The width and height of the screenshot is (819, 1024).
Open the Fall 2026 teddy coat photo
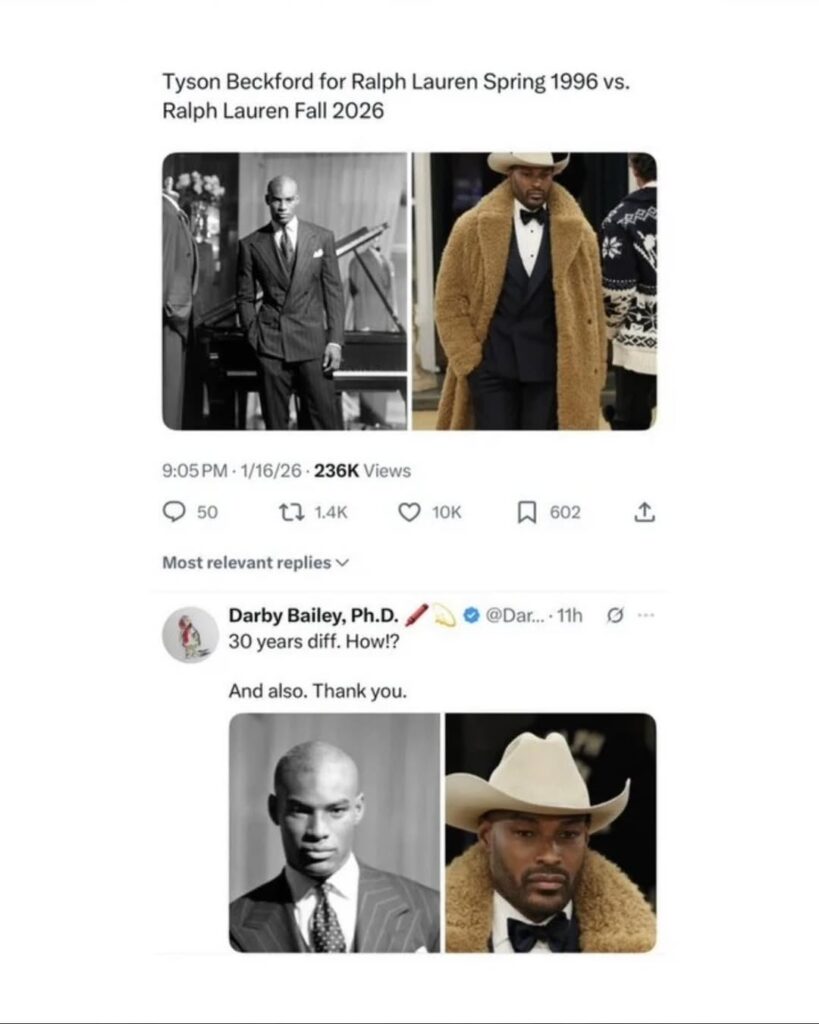tap(534, 291)
